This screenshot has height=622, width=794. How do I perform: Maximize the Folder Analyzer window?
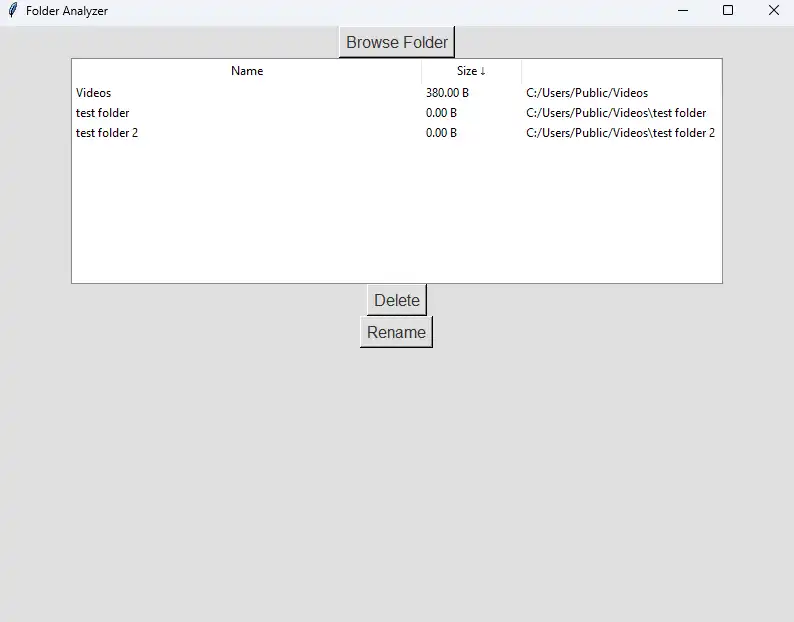point(728,10)
